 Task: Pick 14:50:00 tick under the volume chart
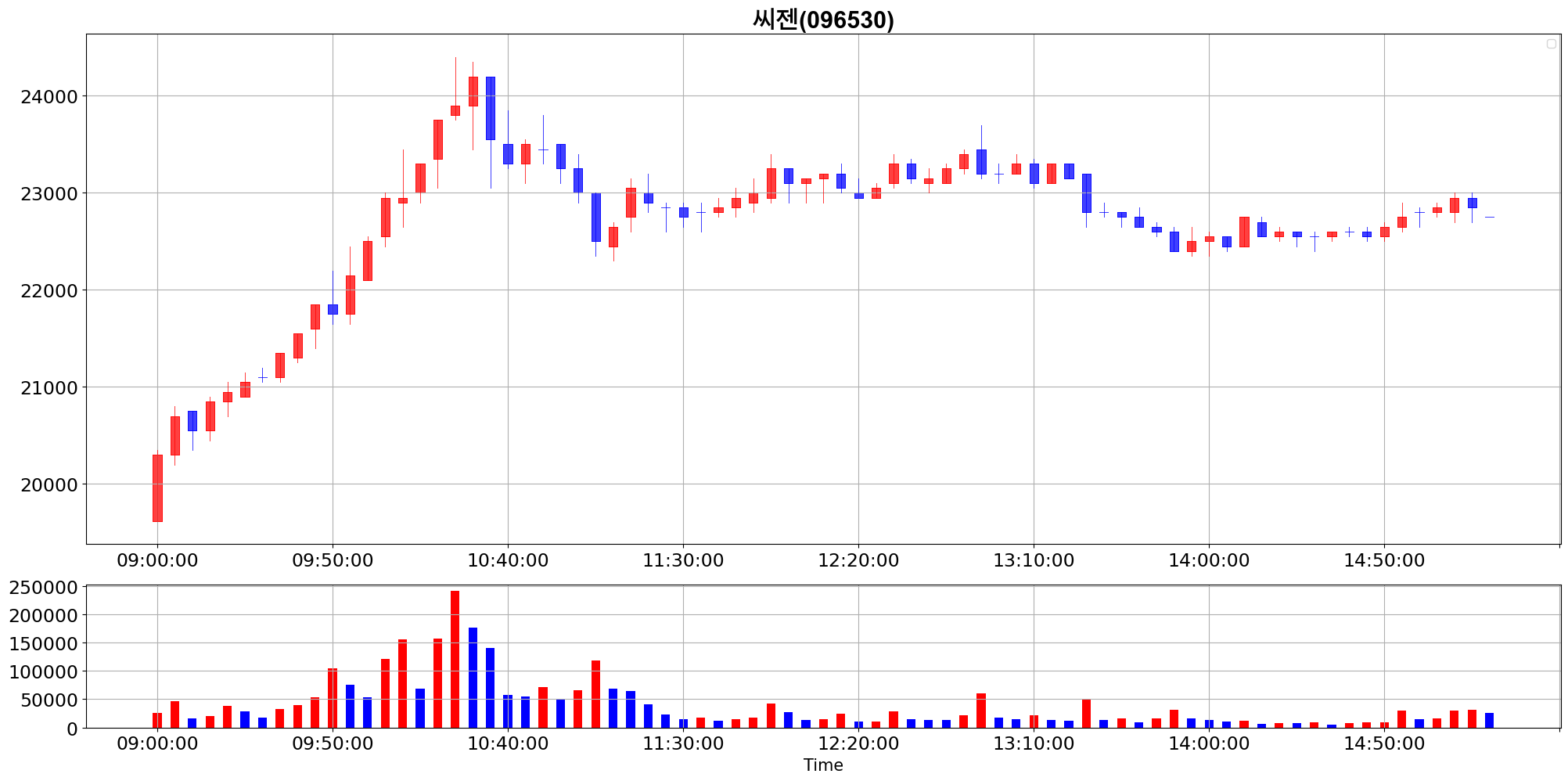(x=1384, y=743)
